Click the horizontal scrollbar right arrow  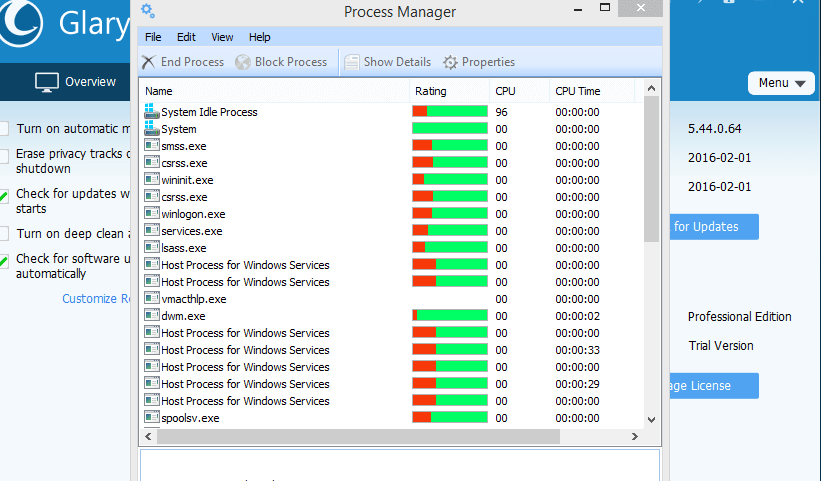635,437
